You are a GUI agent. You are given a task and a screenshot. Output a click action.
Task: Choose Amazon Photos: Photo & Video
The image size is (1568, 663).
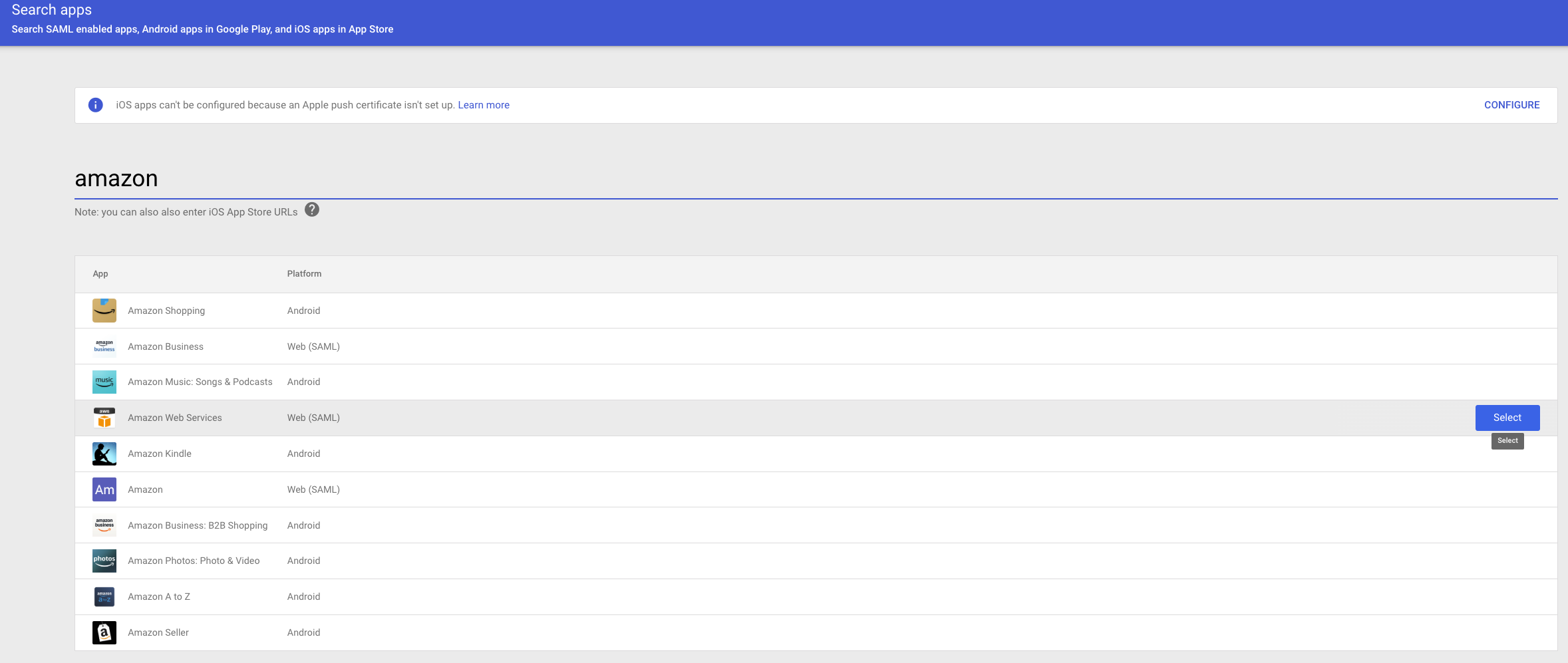coord(194,561)
